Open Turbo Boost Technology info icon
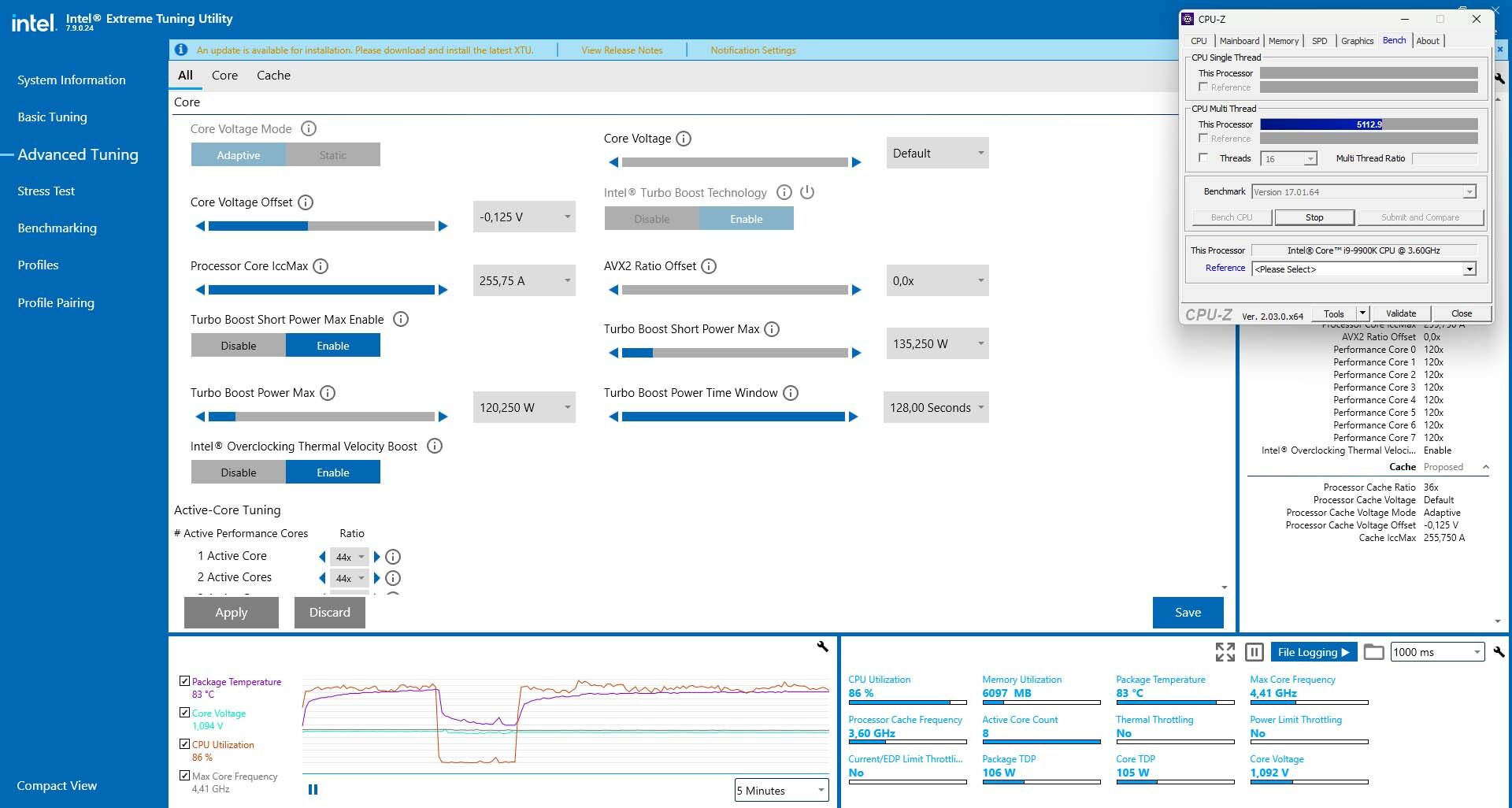Image resolution: width=1512 pixels, height=808 pixels. coord(784,192)
